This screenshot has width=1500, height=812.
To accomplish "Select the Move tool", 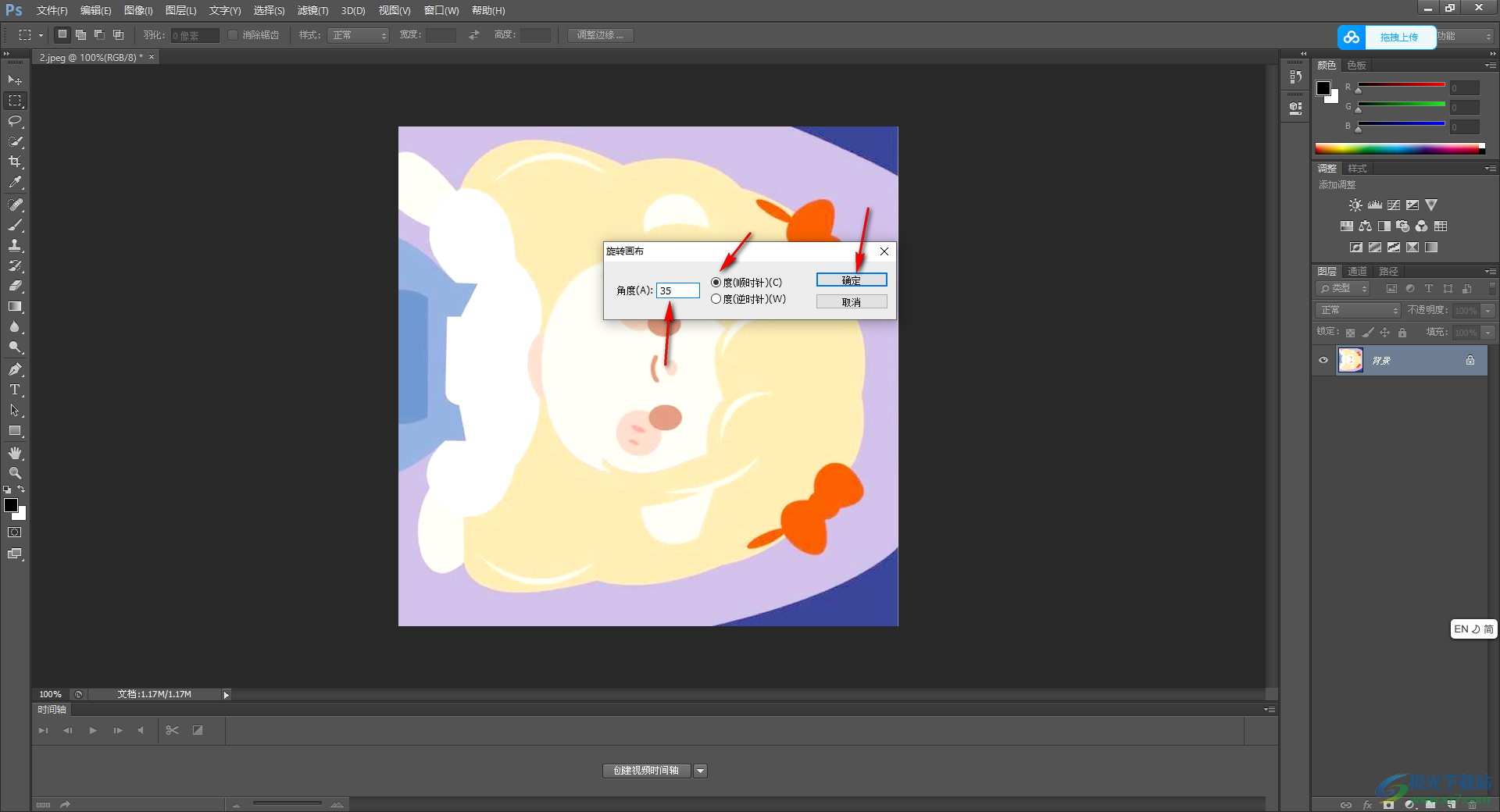I will point(15,80).
